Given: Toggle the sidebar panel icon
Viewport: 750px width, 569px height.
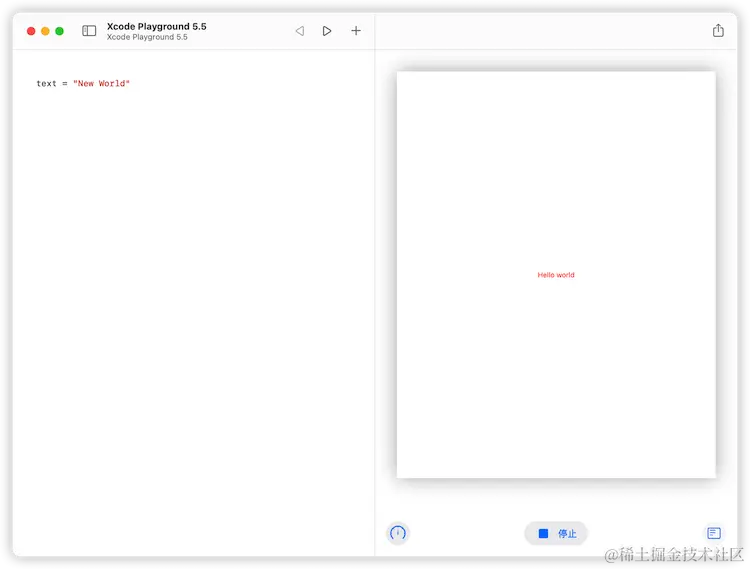Looking at the screenshot, I should tap(89, 31).
